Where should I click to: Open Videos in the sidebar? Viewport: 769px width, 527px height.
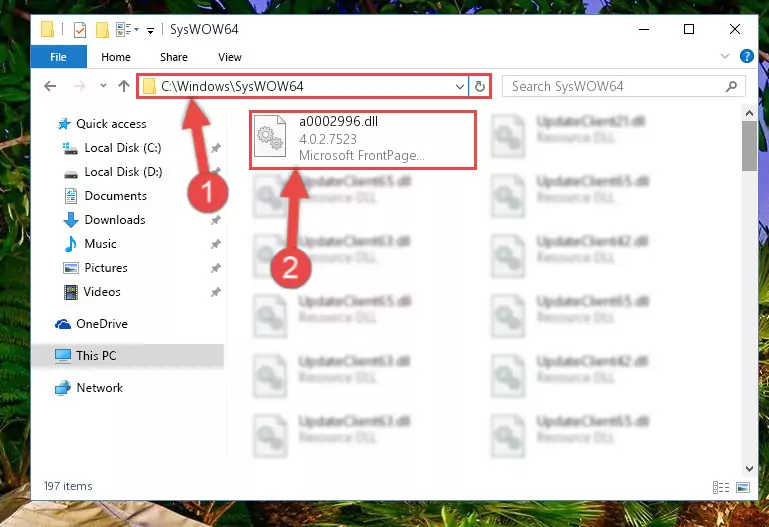tap(102, 292)
